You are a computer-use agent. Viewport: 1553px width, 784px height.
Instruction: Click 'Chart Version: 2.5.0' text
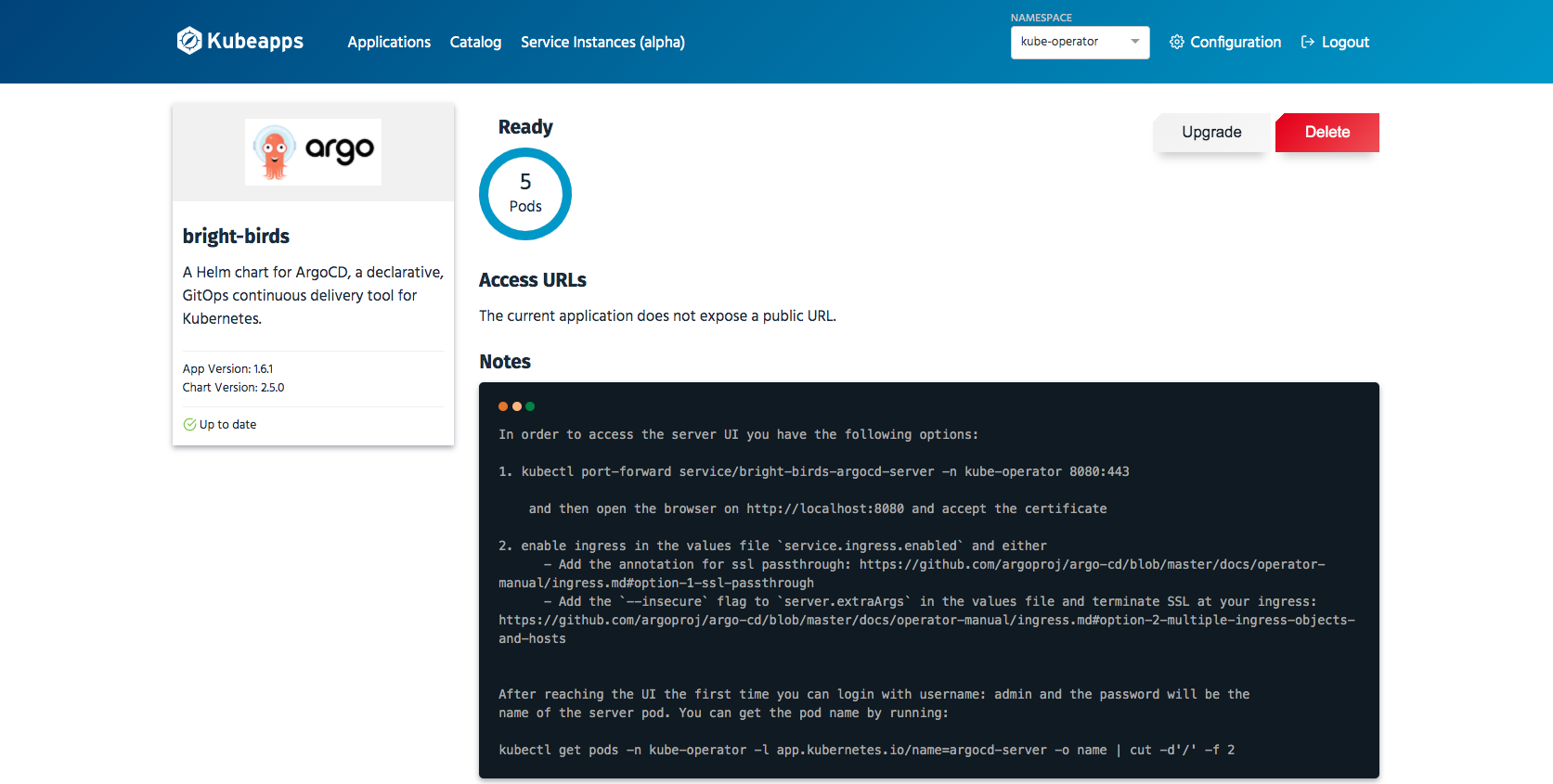coord(233,387)
